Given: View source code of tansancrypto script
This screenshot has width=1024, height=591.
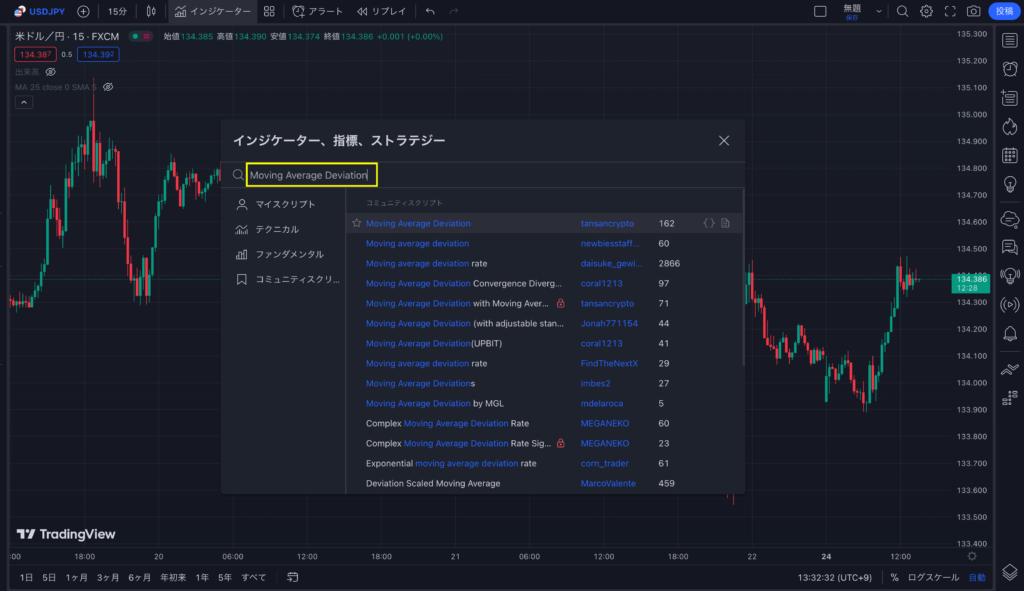Looking at the screenshot, I should tap(709, 223).
